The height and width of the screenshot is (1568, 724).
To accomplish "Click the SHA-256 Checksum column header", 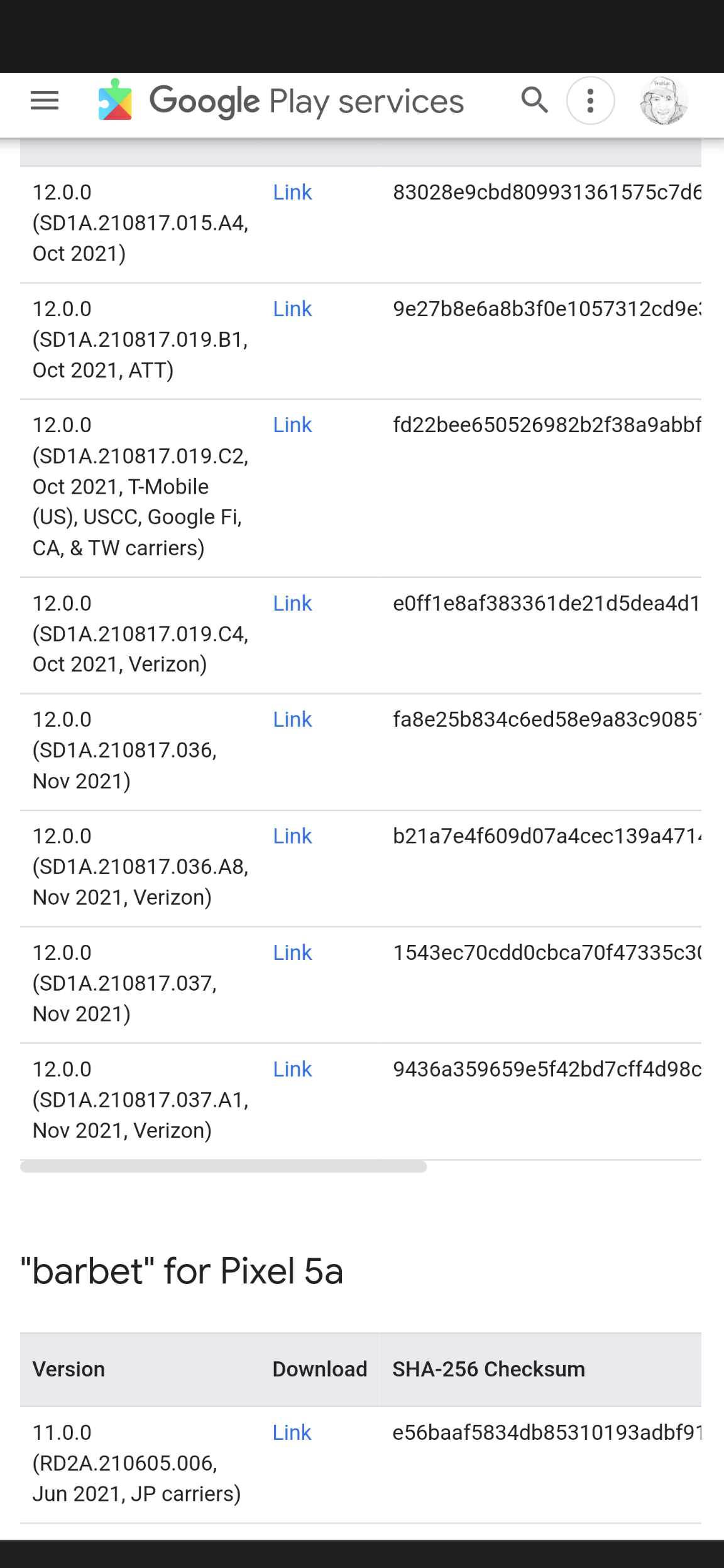I will pyautogui.click(x=488, y=1369).
